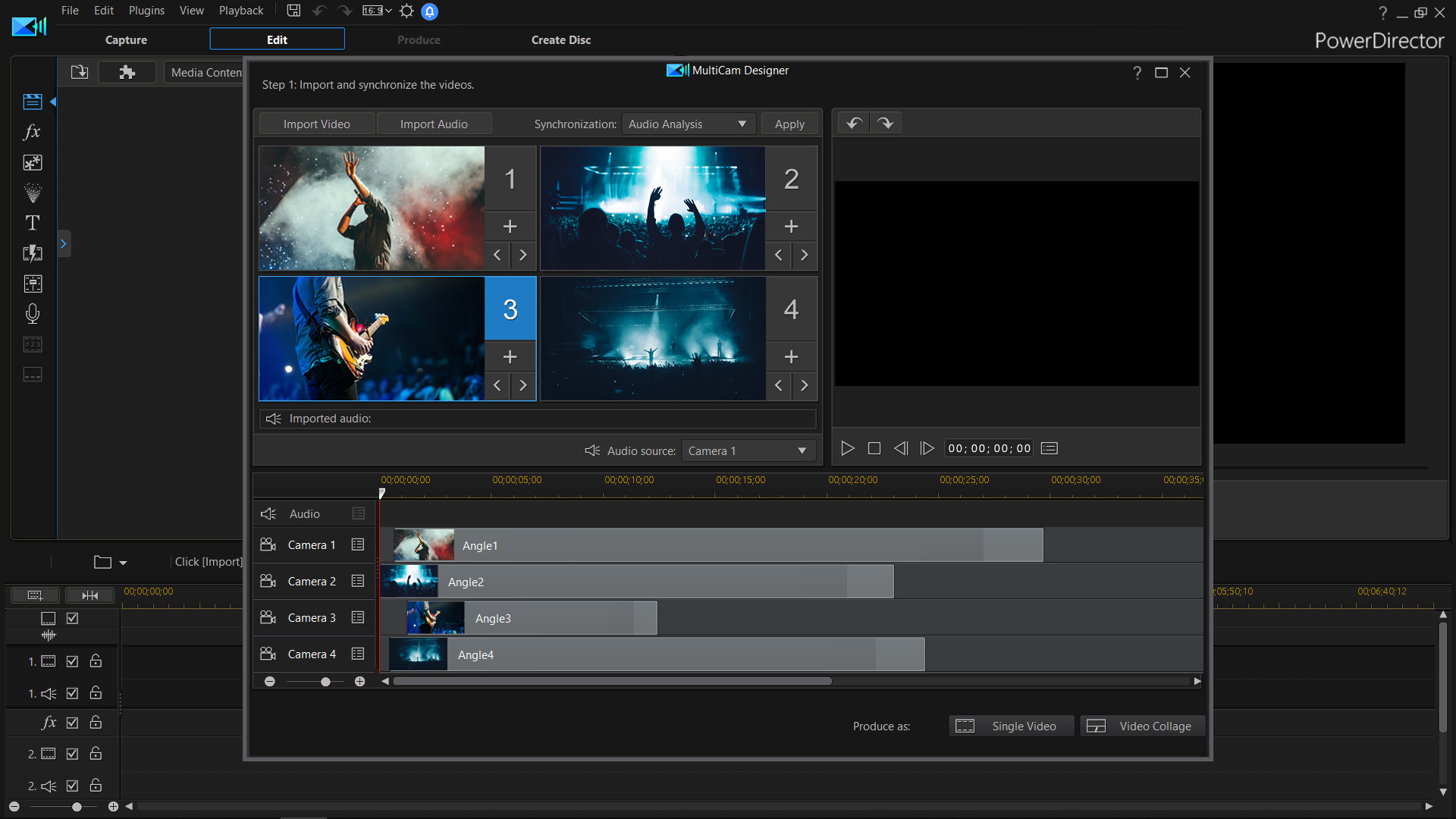Click the Undo arrow icon in MultiCam Designer

tap(853, 122)
